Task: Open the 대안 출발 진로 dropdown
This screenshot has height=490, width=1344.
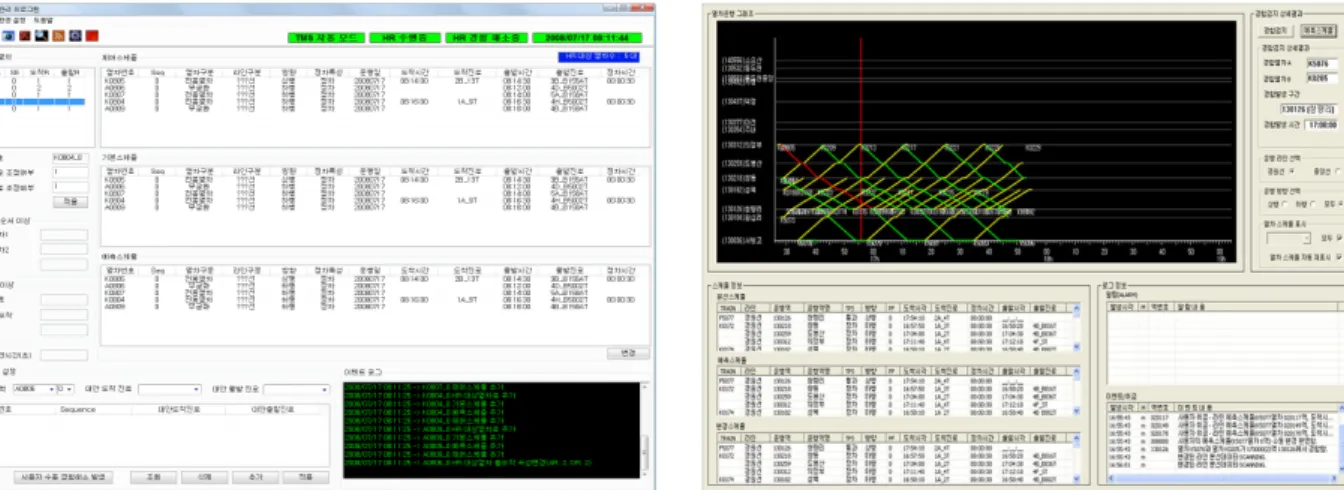Action: pyautogui.click(x=296, y=388)
